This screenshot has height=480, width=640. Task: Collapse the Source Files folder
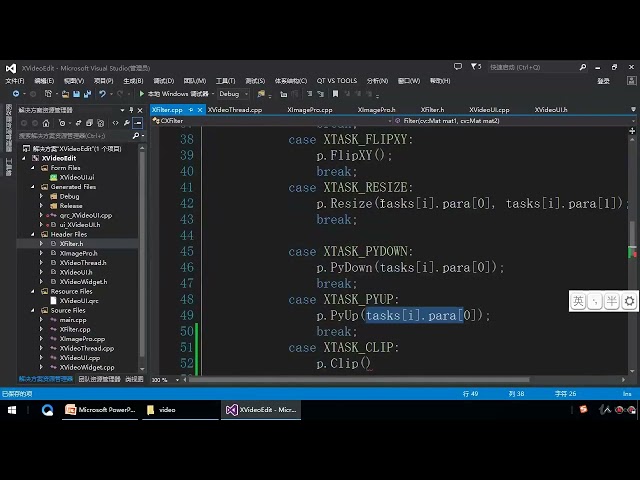point(33,310)
